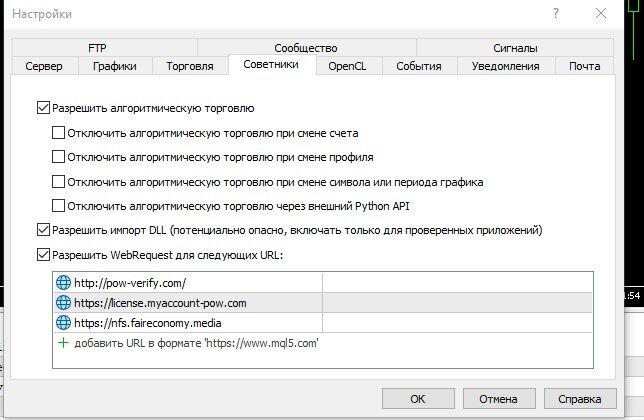The width and height of the screenshot is (644, 420).
Task: Open the Уведомления tab
Action: point(506,66)
